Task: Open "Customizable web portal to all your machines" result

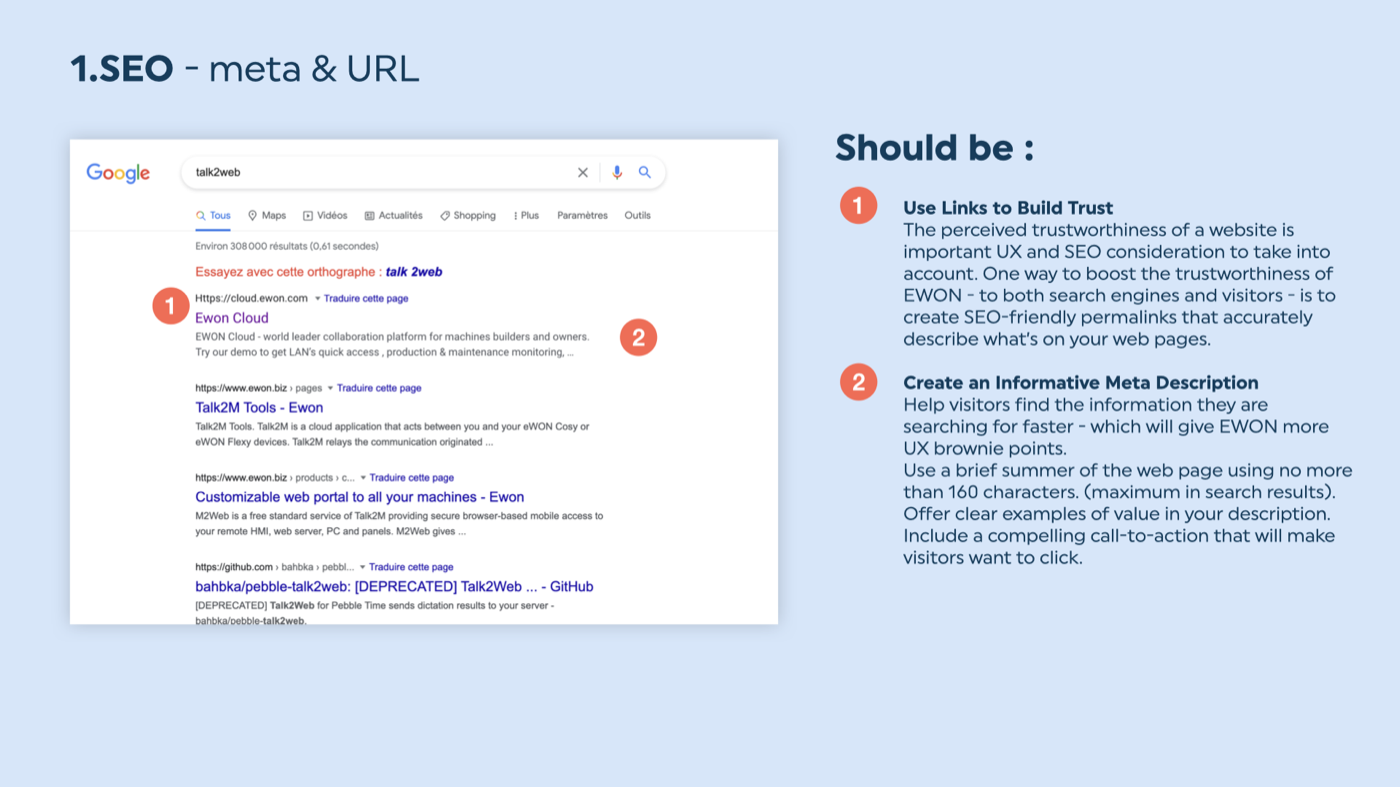Action: (360, 497)
